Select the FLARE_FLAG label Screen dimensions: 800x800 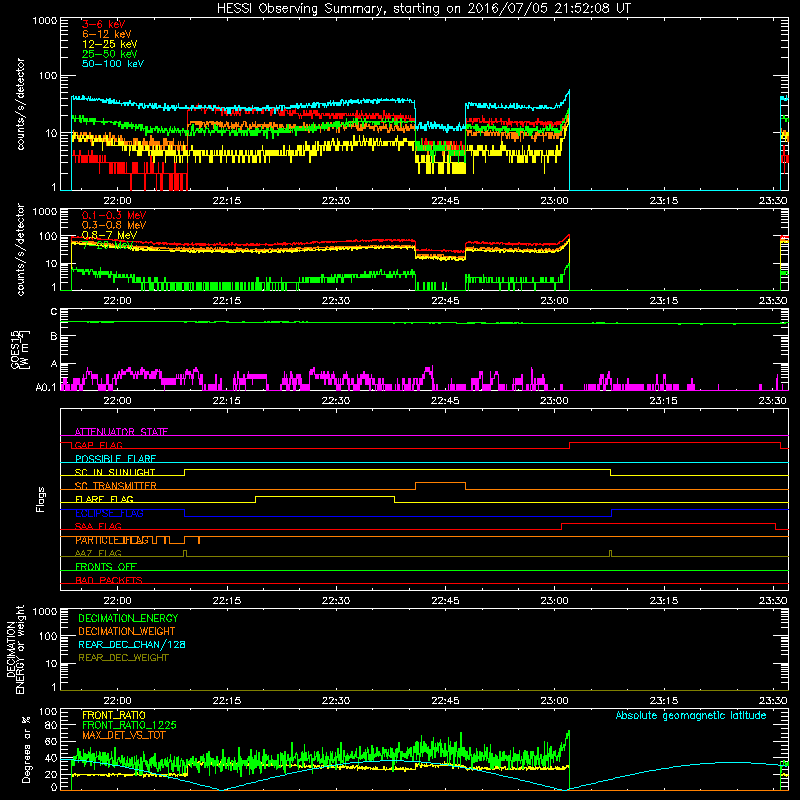pos(104,499)
